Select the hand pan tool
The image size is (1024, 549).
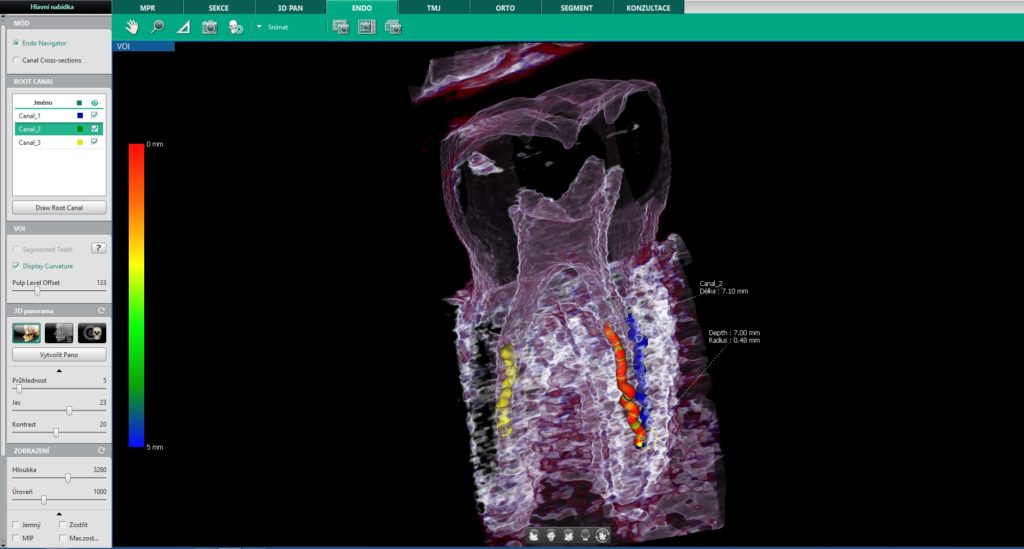pos(131,27)
